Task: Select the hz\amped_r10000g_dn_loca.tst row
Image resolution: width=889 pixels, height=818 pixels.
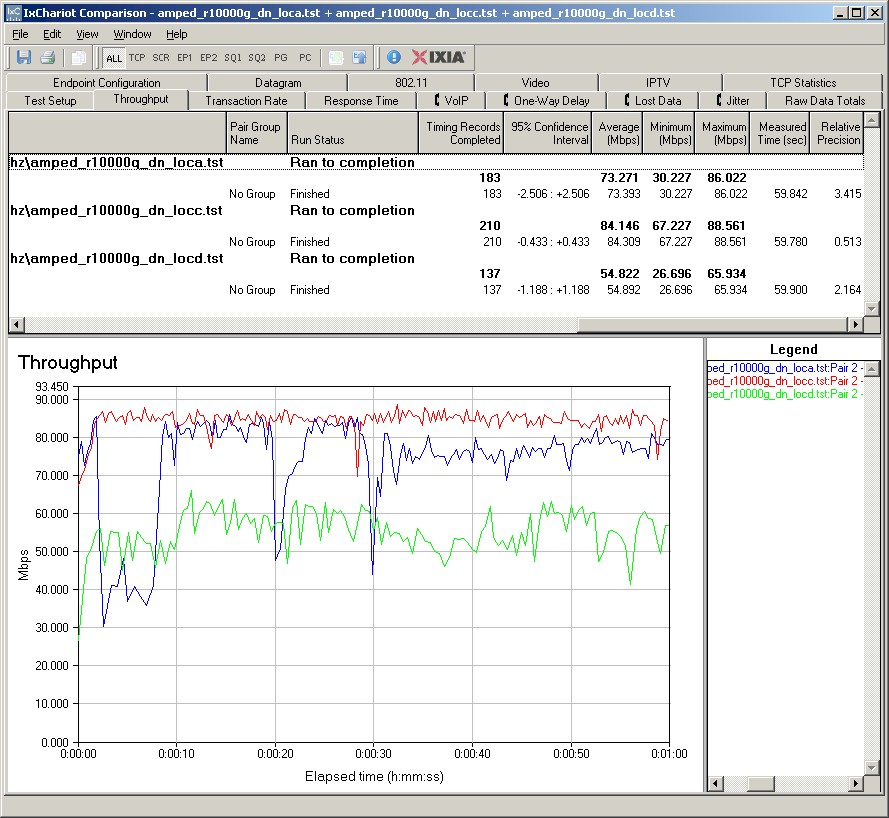Action: pyautogui.click(x=436, y=162)
